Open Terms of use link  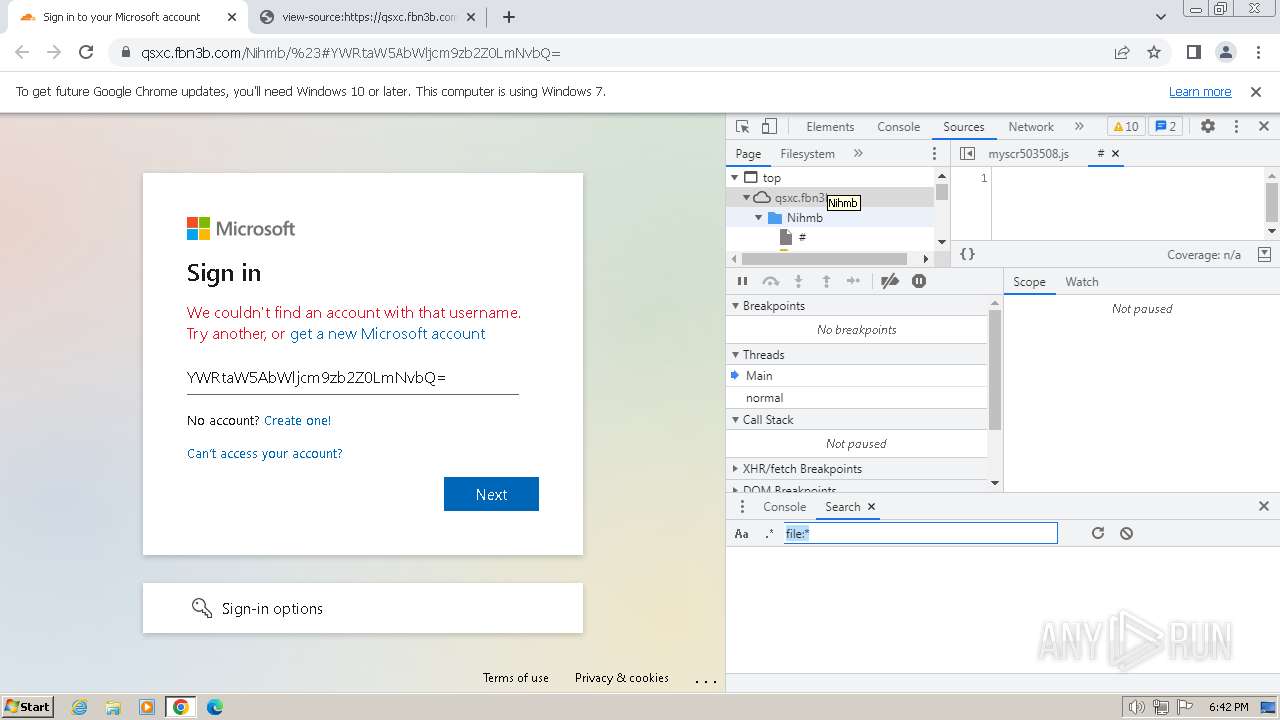tap(516, 678)
